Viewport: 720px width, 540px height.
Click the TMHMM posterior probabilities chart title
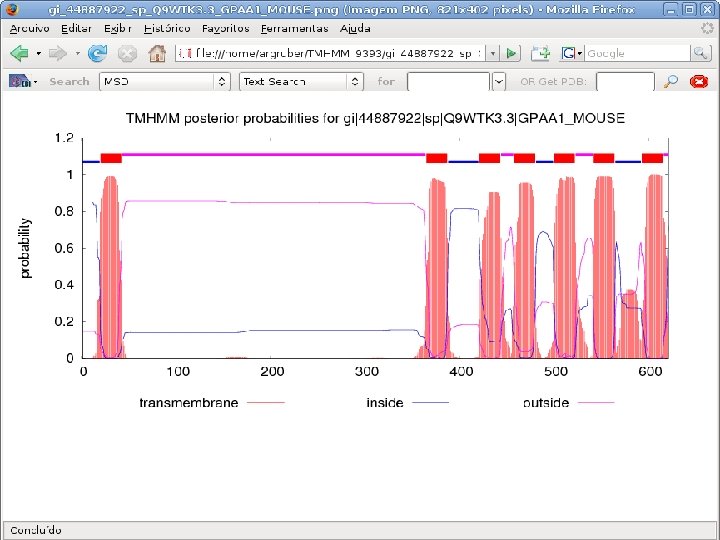(375, 118)
